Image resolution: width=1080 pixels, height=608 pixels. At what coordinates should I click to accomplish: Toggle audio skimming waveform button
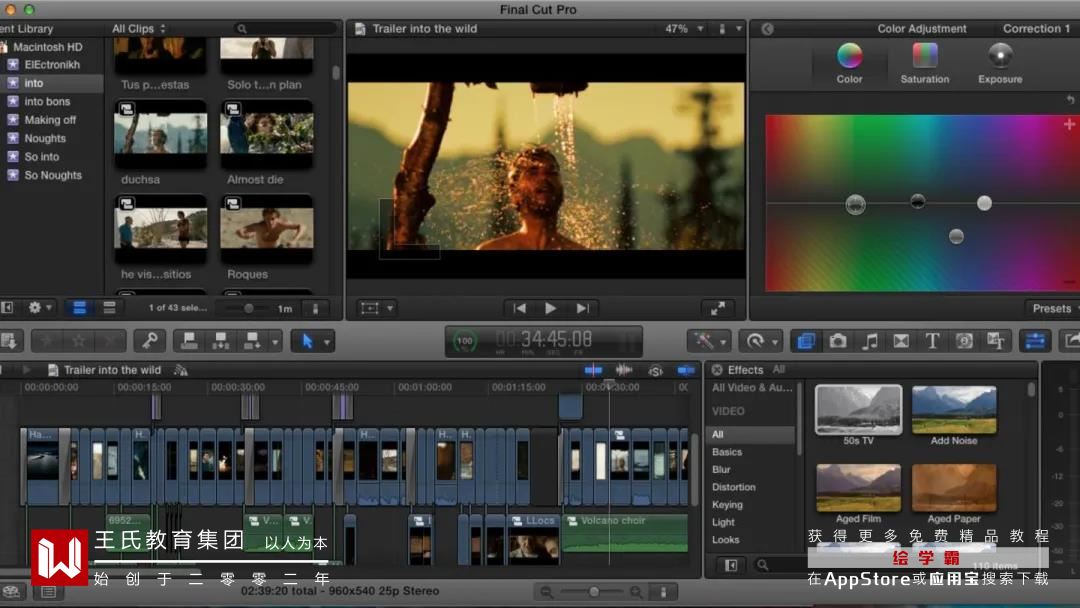tap(624, 370)
